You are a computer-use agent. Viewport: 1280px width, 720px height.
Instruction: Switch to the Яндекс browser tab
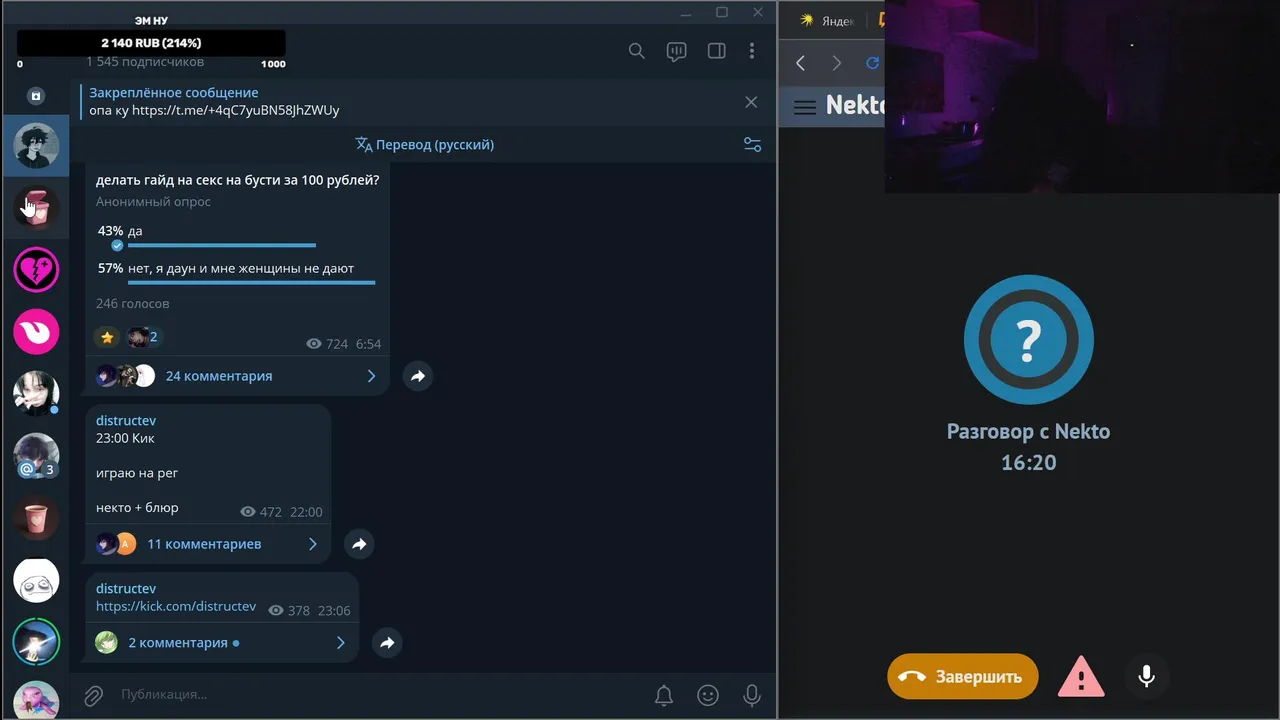(x=827, y=21)
